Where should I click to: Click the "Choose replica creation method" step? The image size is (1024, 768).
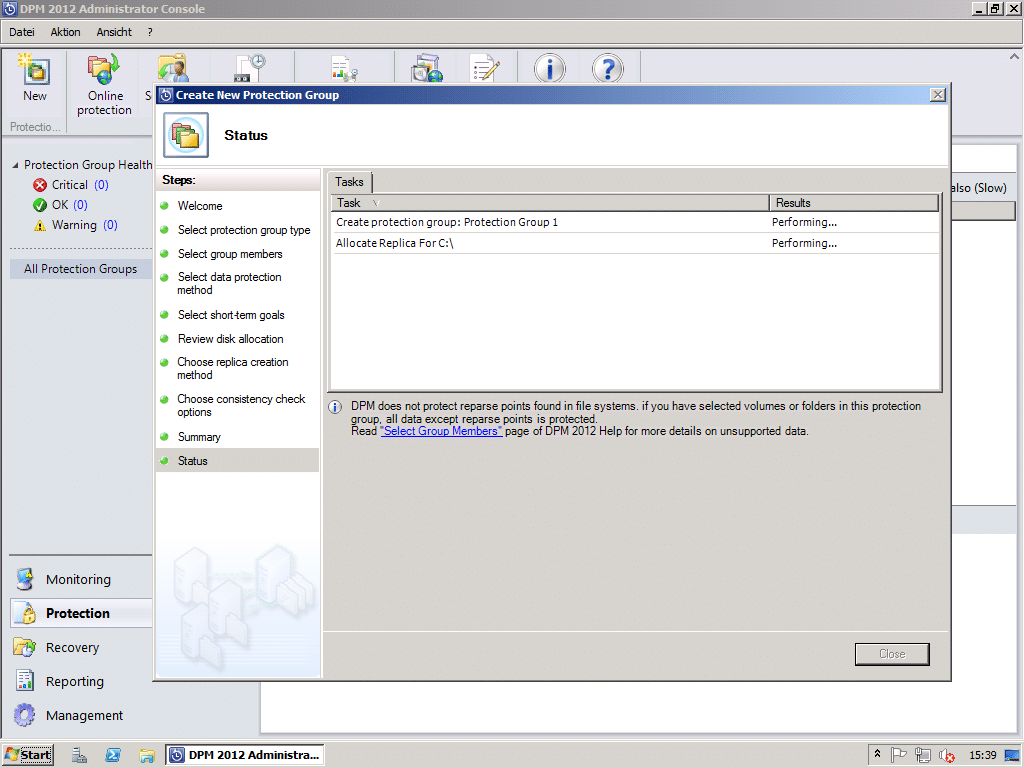pos(232,368)
